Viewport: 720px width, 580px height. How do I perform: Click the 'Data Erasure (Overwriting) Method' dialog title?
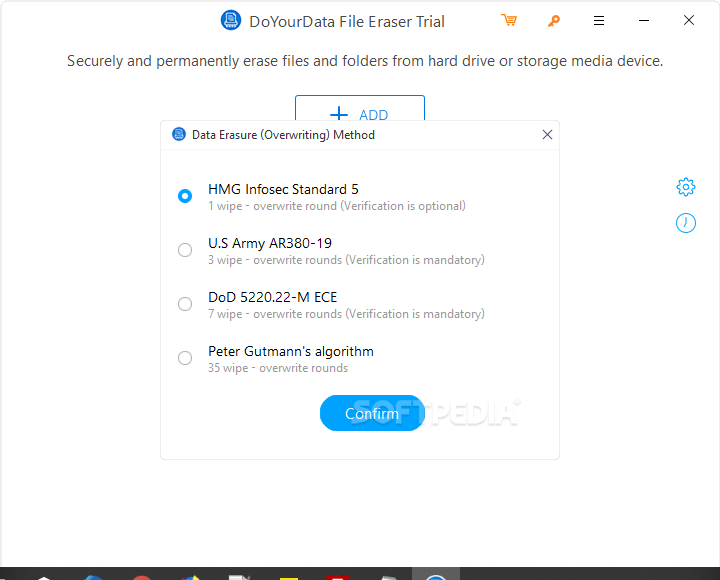(x=283, y=135)
